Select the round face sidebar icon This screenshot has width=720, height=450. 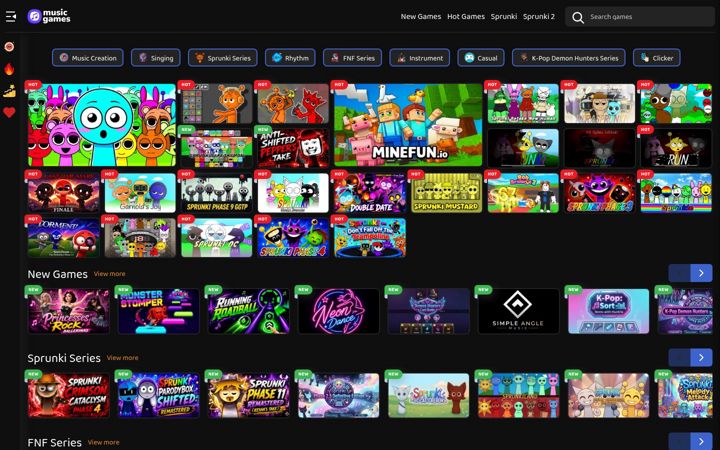pyautogui.click(x=9, y=47)
